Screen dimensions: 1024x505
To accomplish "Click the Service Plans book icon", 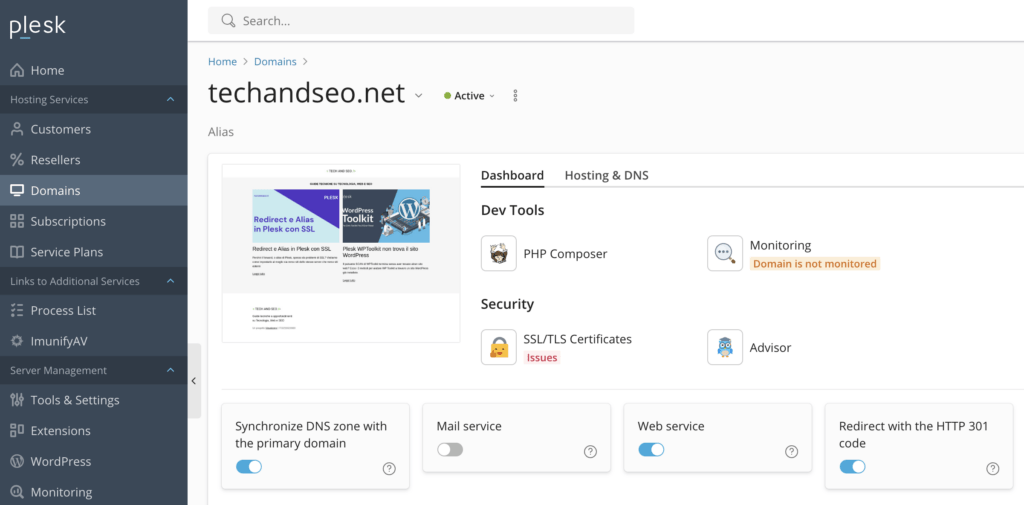I will click(x=18, y=252).
